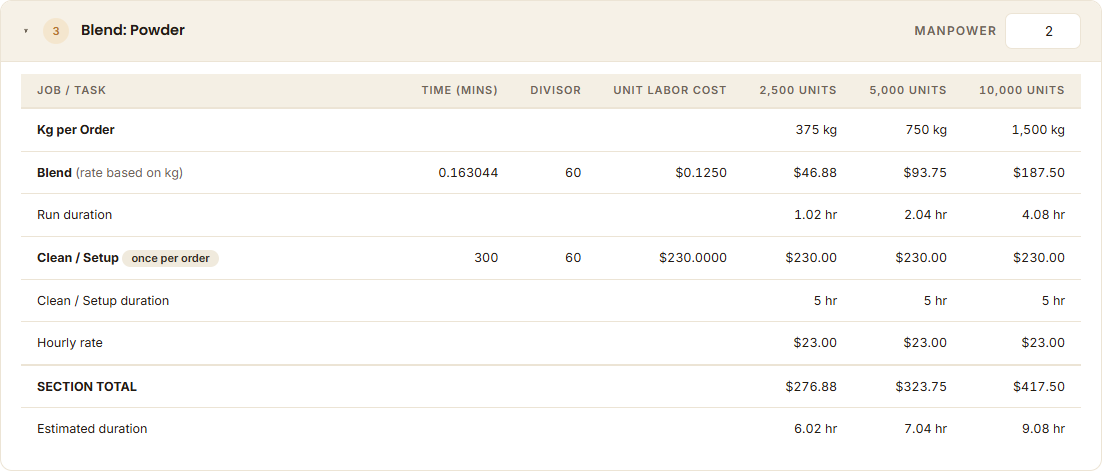Click the 4.08 hr run duration cell
Viewport: 1102px width, 471px height.
point(1043,215)
